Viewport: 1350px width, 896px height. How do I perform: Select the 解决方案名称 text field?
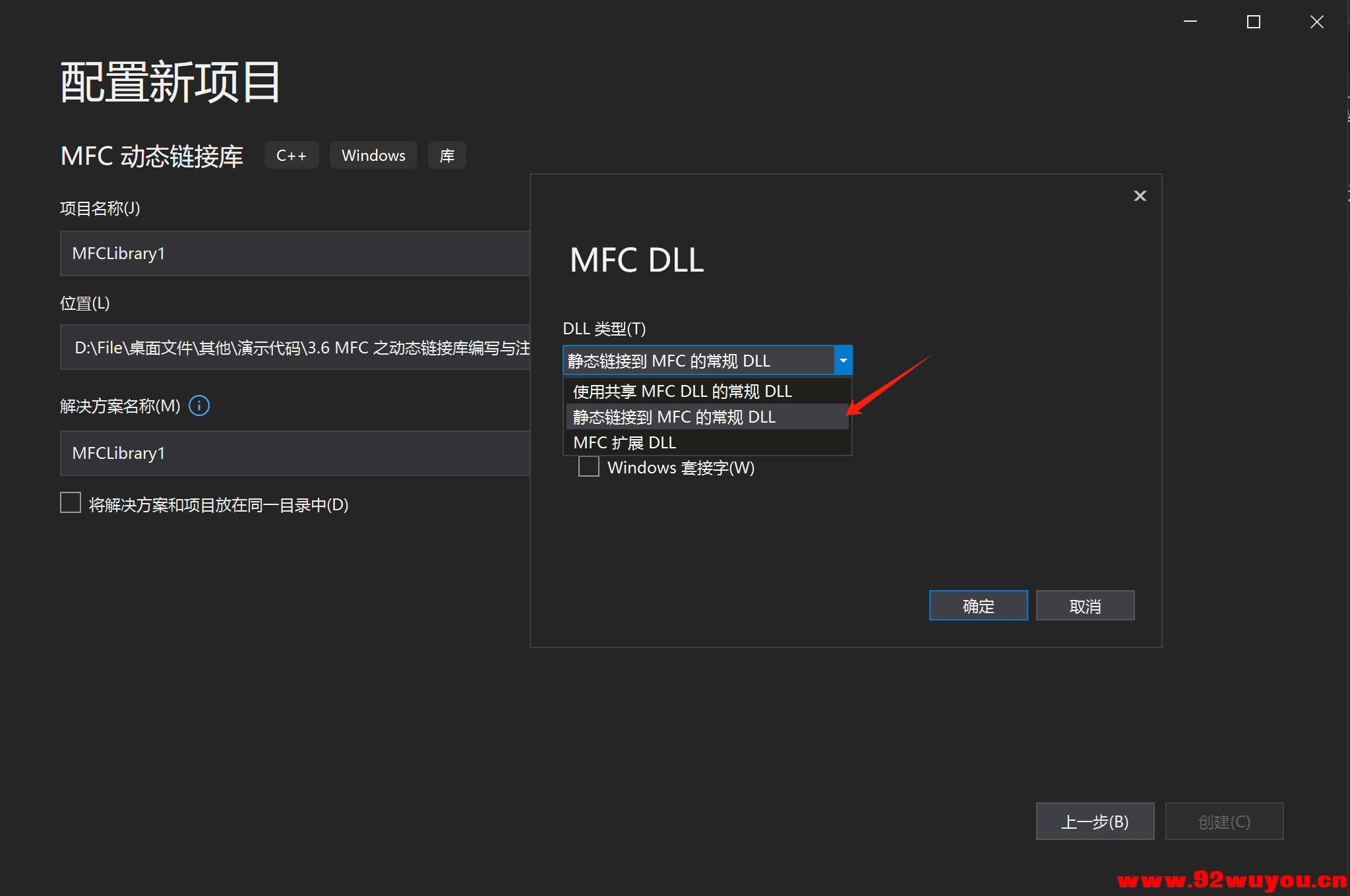(x=295, y=453)
